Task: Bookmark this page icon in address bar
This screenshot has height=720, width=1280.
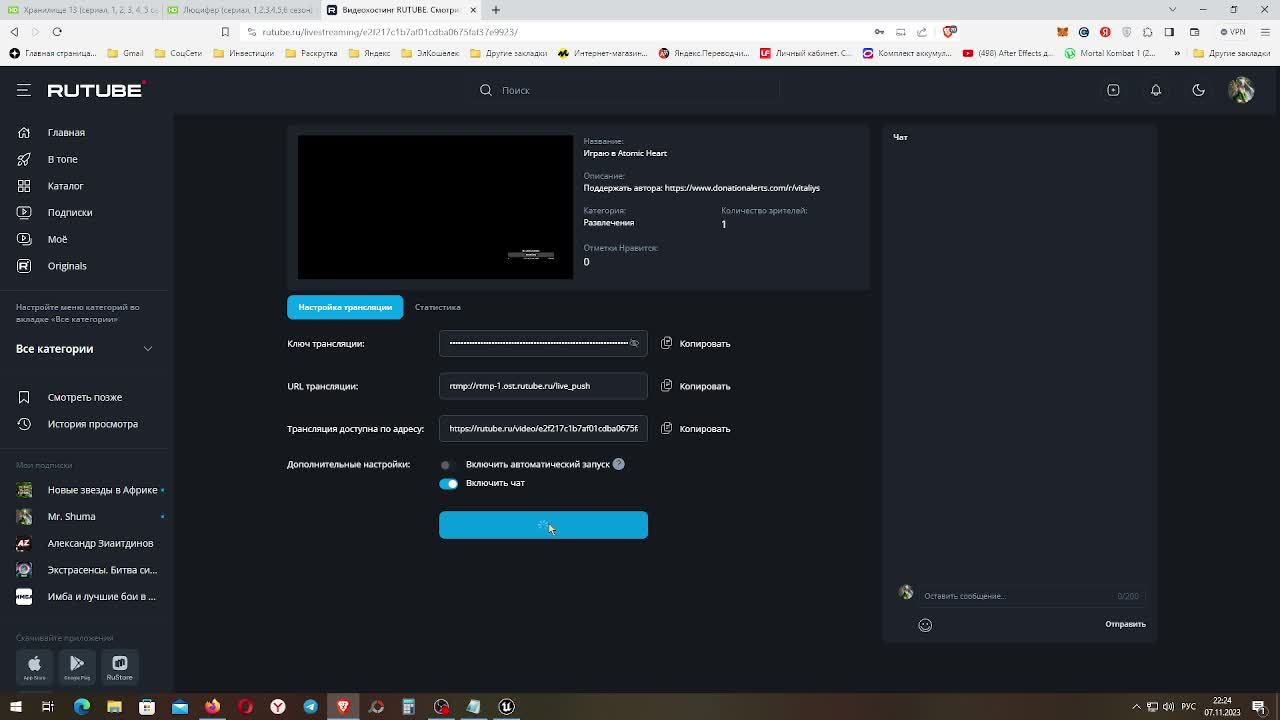Action: 225,32
